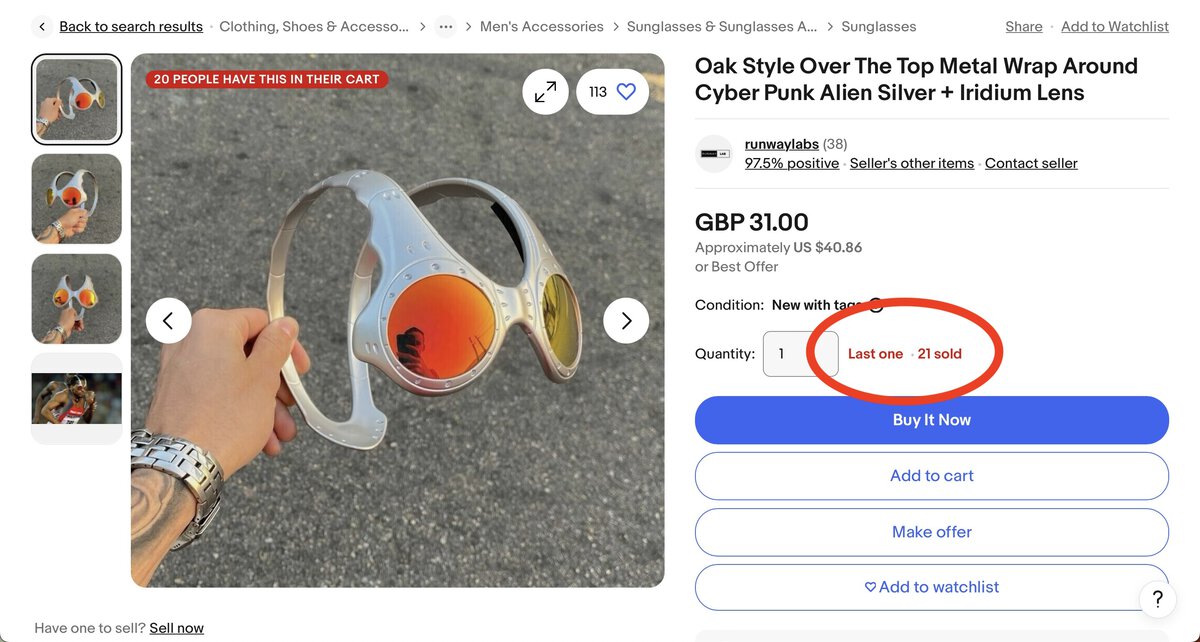Click the Buy It Now button
The height and width of the screenshot is (642, 1200).
click(x=931, y=419)
